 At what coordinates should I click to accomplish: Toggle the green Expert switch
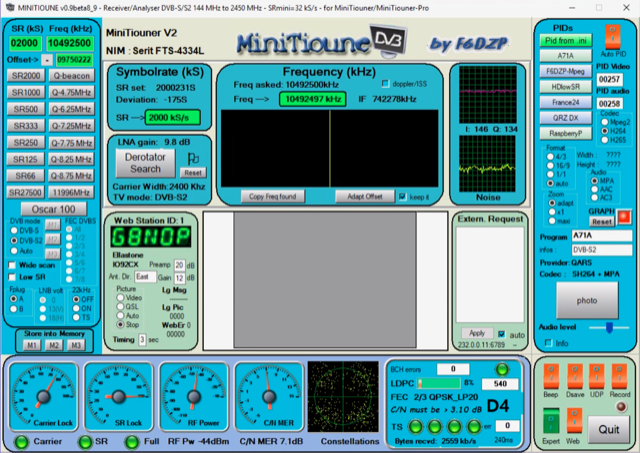551,420
